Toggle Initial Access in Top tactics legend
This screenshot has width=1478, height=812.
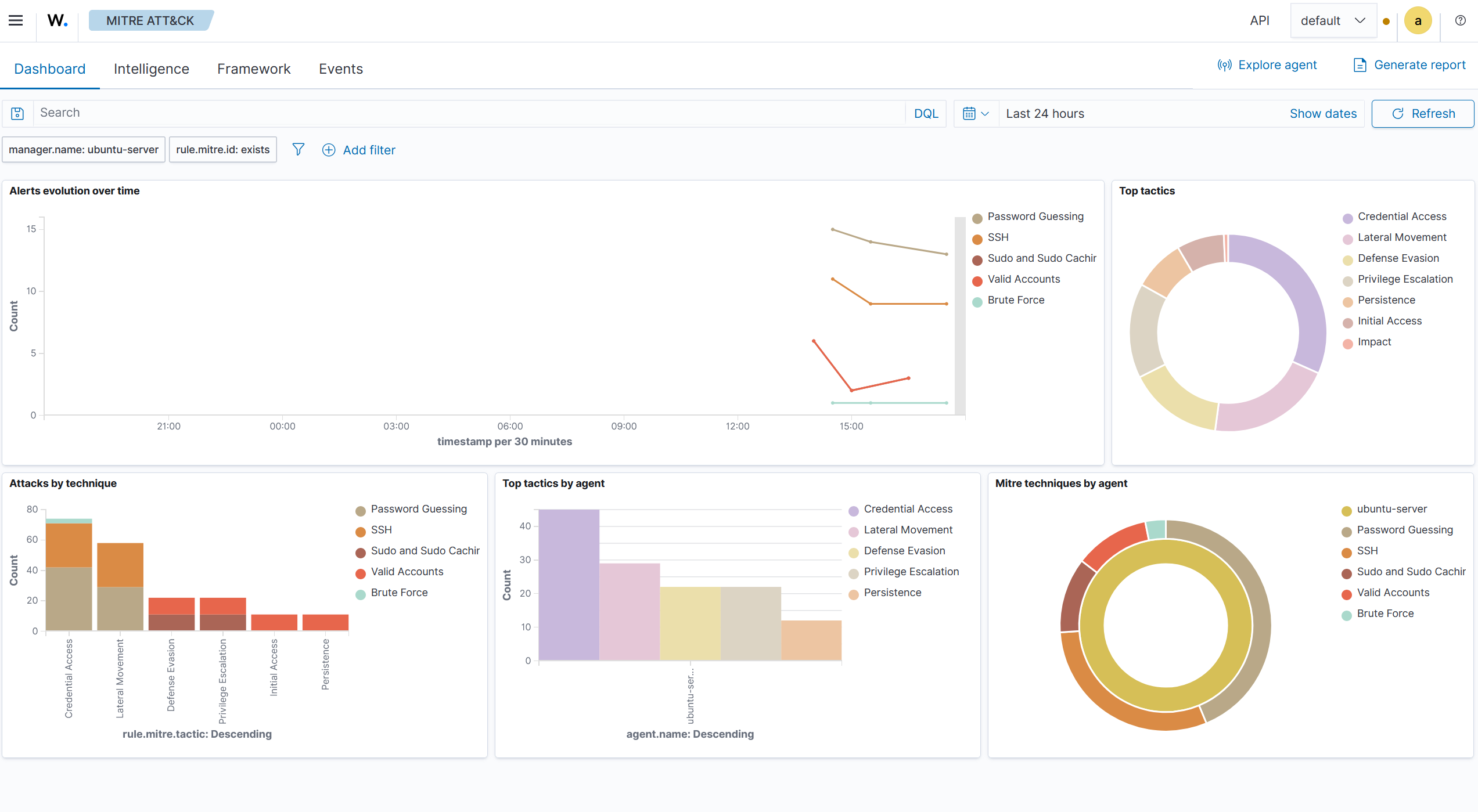(x=1390, y=321)
